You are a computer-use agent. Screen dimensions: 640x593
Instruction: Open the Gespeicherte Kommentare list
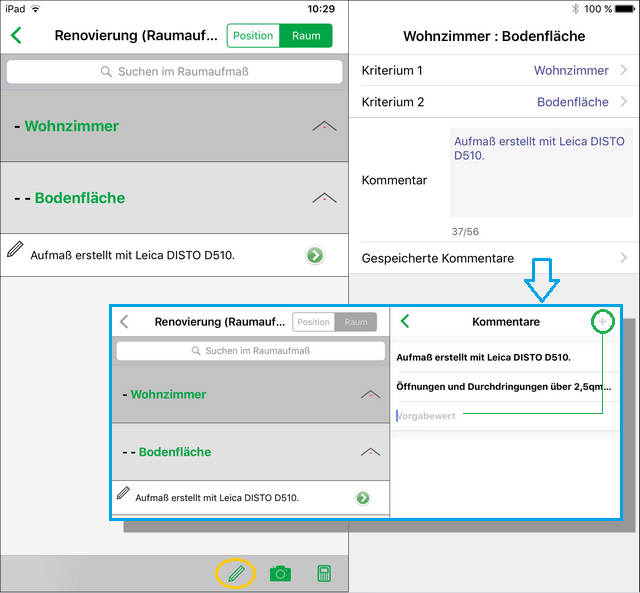pos(494,258)
